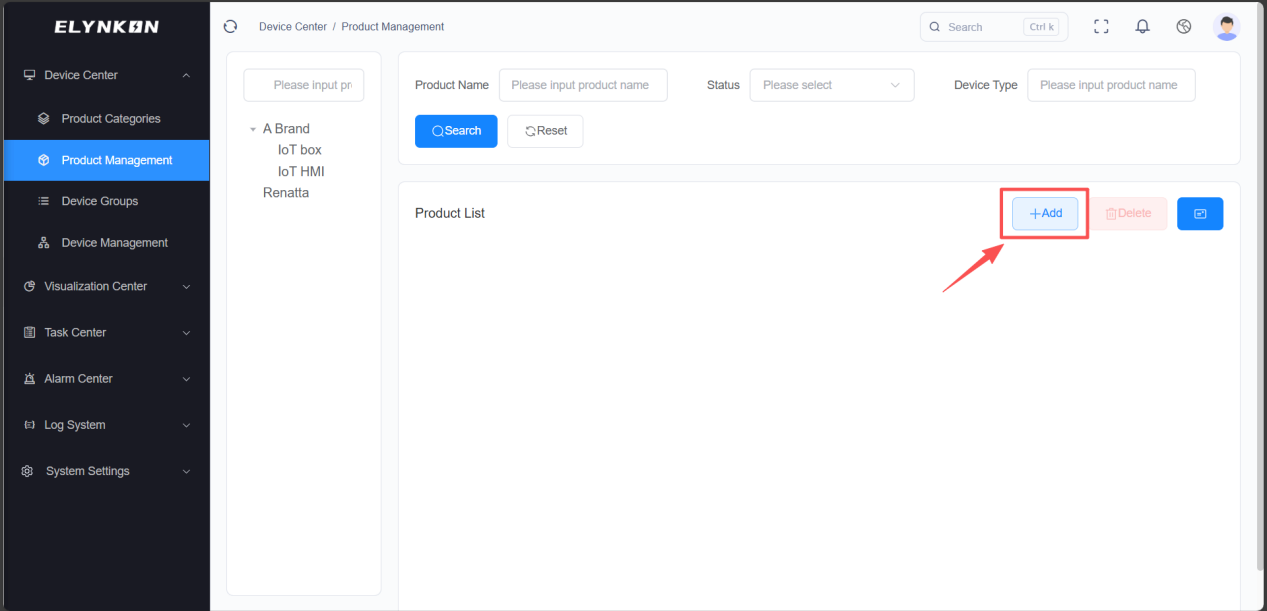Screen dimensions: 1267x611
Task: Click the Search button
Action: click(456, 131)
